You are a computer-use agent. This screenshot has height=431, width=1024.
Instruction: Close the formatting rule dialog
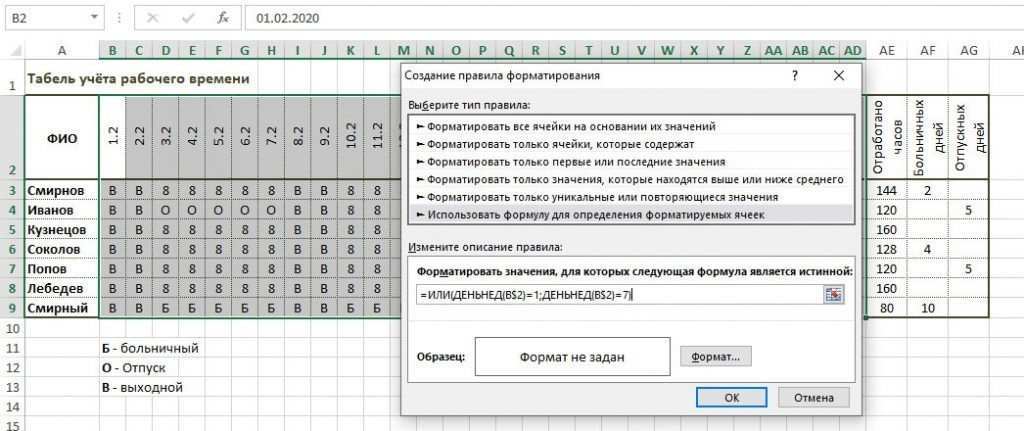click(x=838, y=76)
